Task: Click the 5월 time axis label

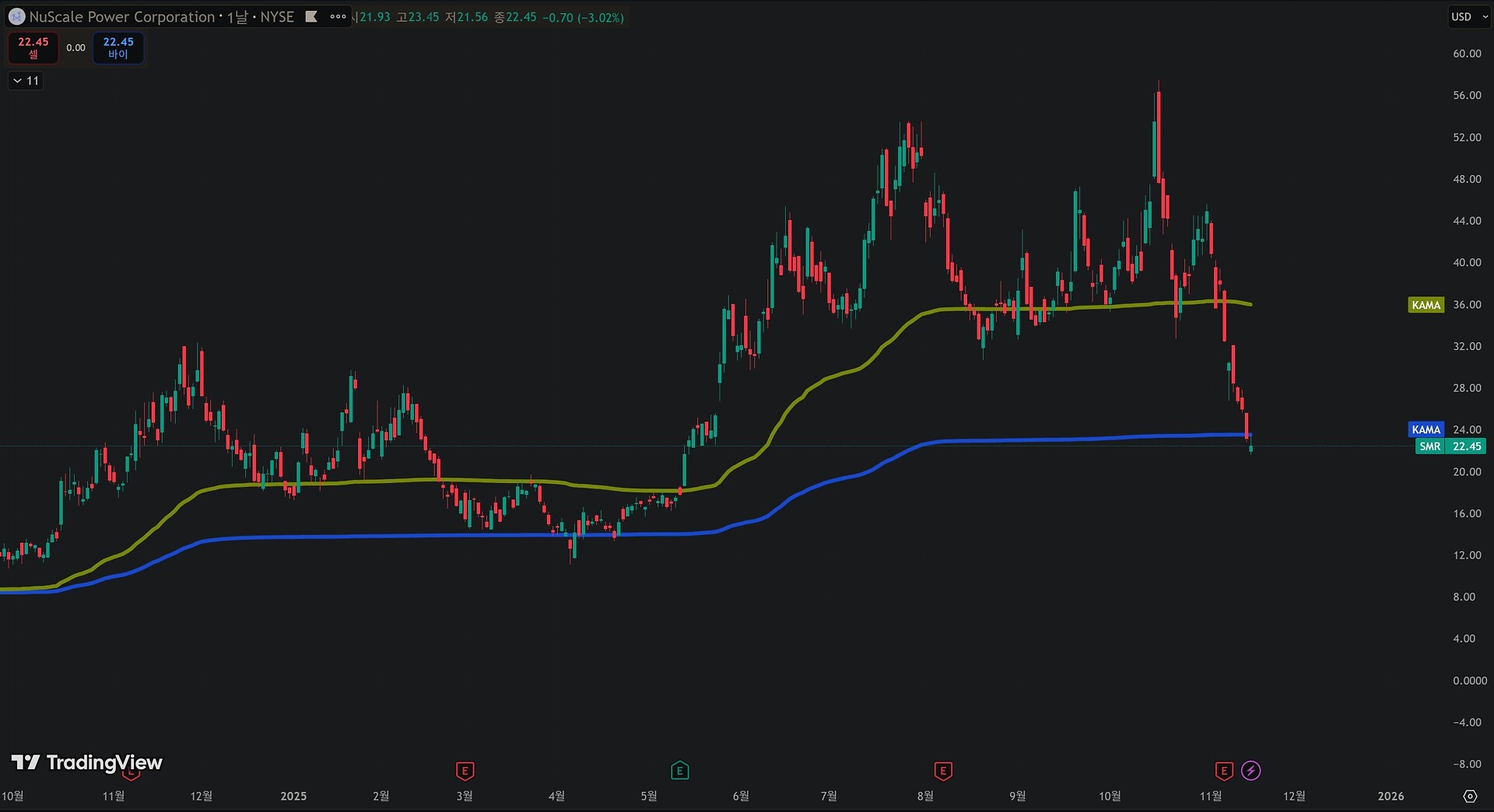Action: (648, 796)
